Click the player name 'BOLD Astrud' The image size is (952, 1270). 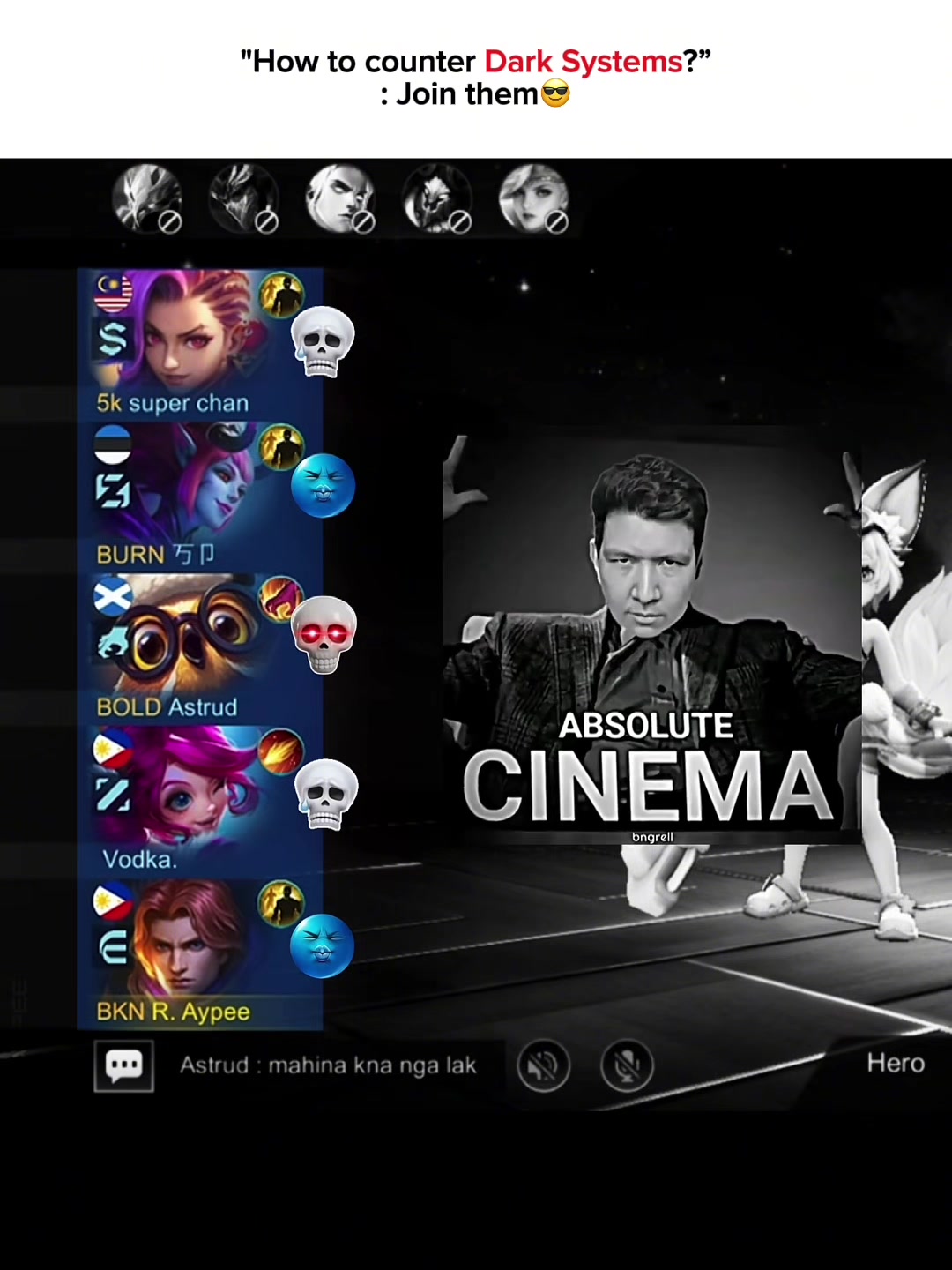click(167, 707)
